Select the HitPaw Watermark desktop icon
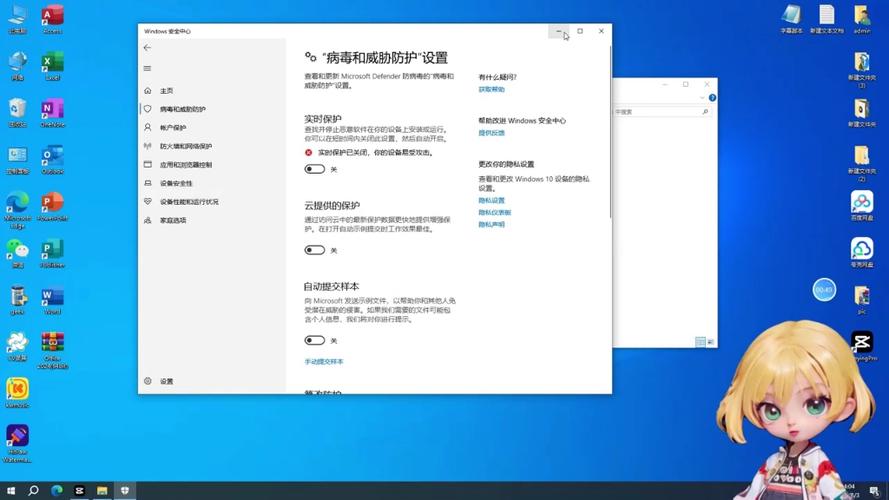Screen dimensions: 889x500 pyautogui.click(x=18, y=444)
